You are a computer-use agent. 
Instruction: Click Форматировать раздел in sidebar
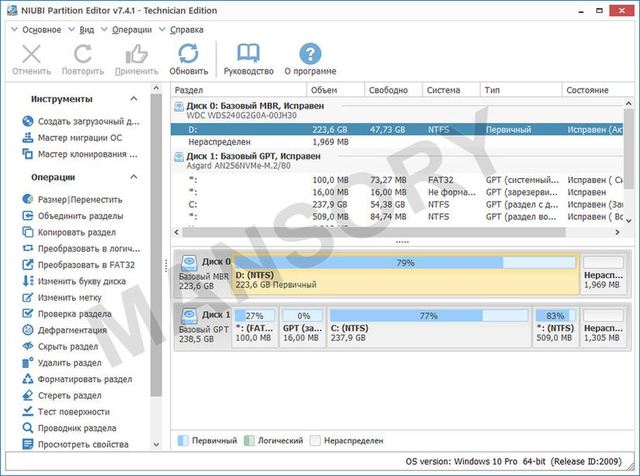tap(84, 379)
